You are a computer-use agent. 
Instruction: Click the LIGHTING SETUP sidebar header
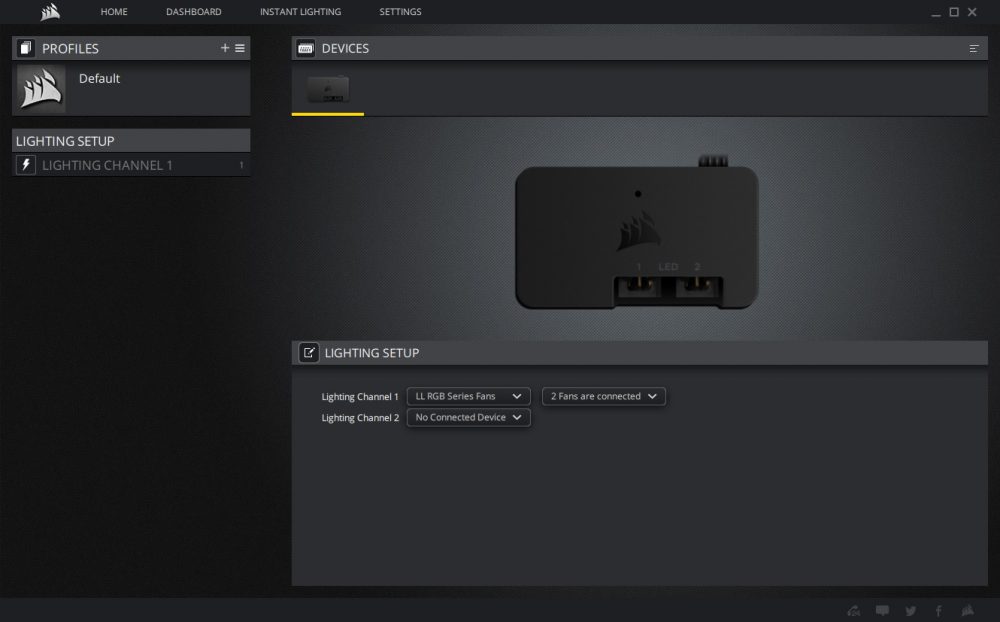(x=131, y=141)
